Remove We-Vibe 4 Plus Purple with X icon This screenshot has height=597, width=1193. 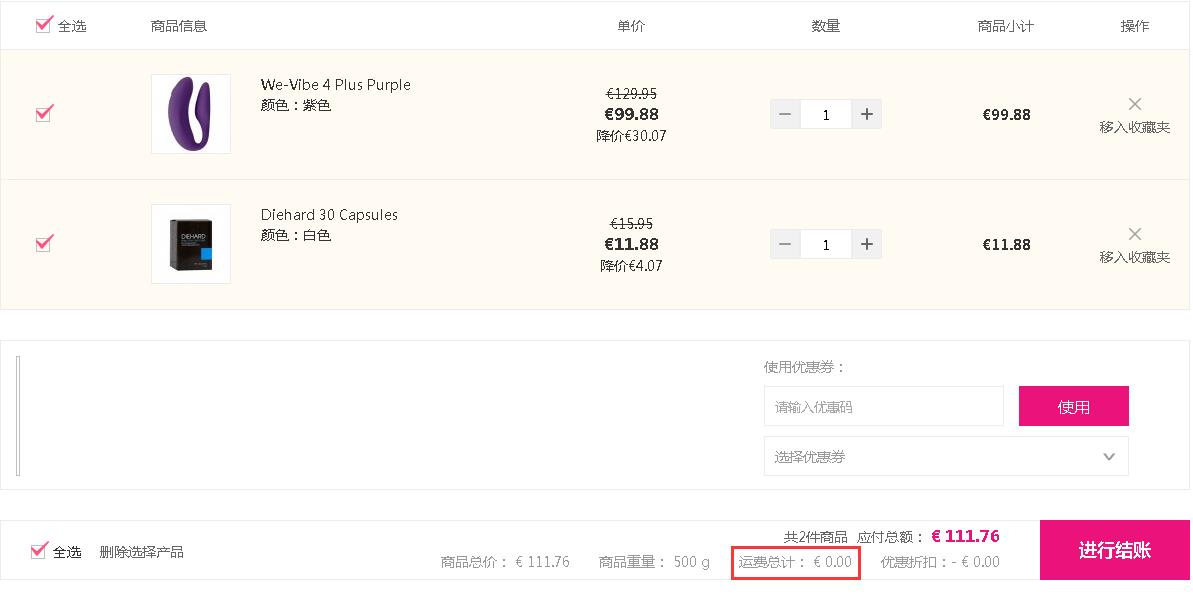coord(1134,104)
